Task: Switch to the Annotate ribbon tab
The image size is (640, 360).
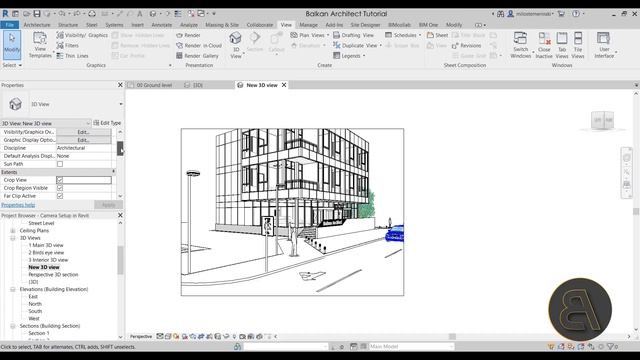Action: pyautogui.click(x=162, y=25)
